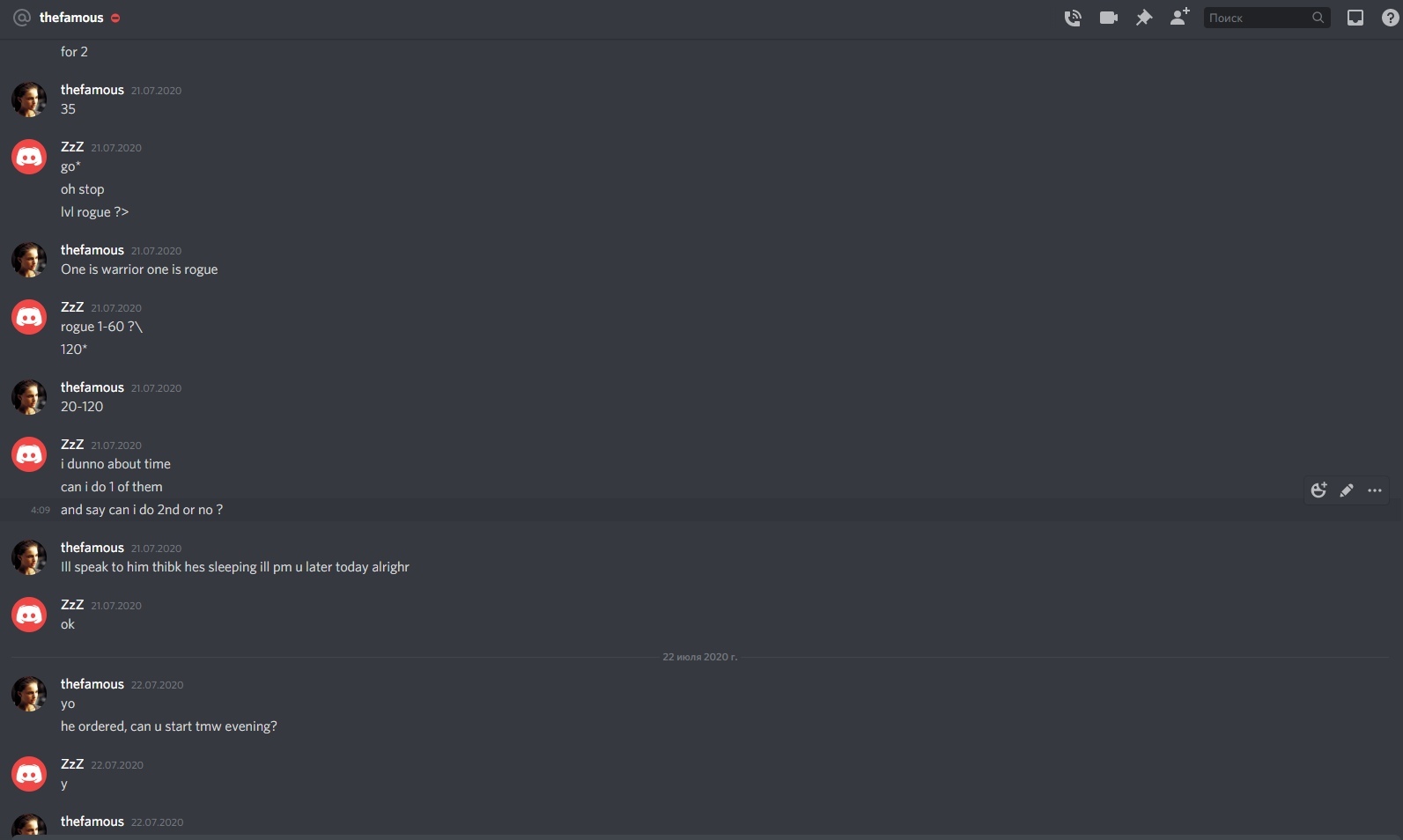Open more options for hovered message
This screenshot has width=1403, height=840.
[1375, 490]
